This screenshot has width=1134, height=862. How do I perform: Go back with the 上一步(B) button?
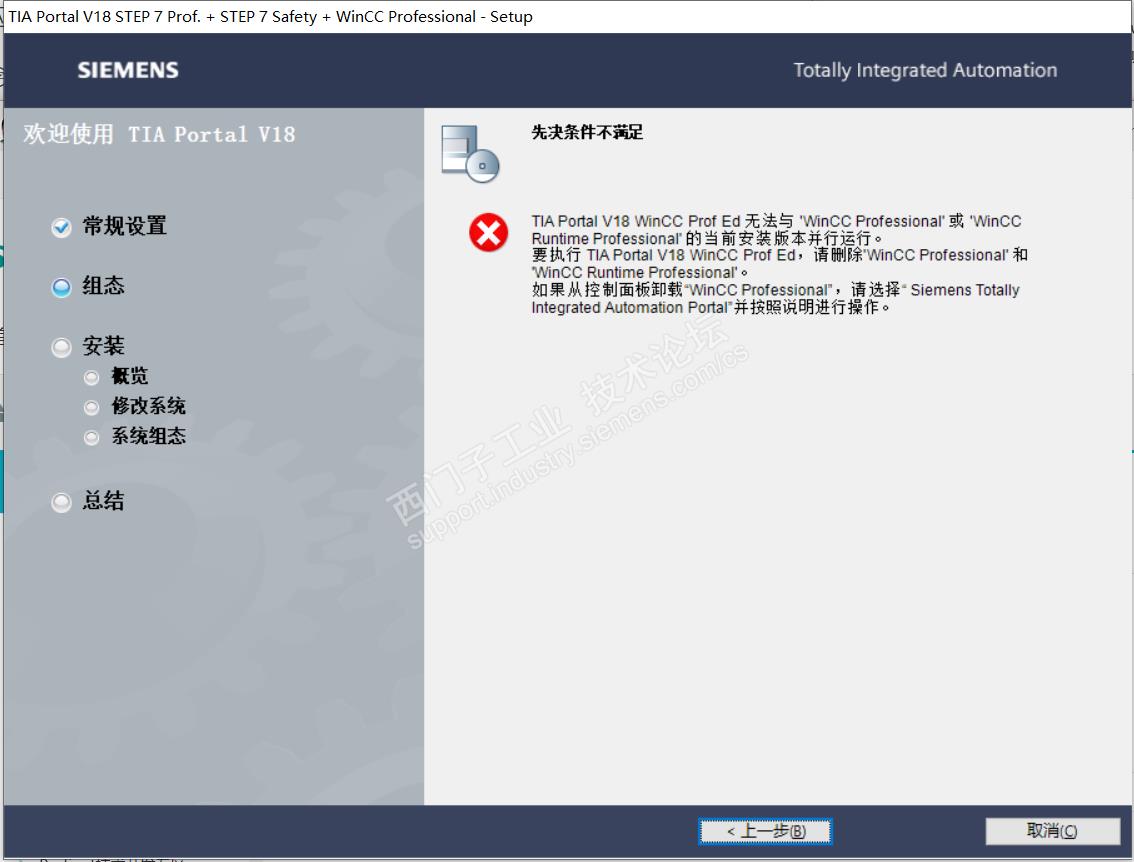coord(765,831)
